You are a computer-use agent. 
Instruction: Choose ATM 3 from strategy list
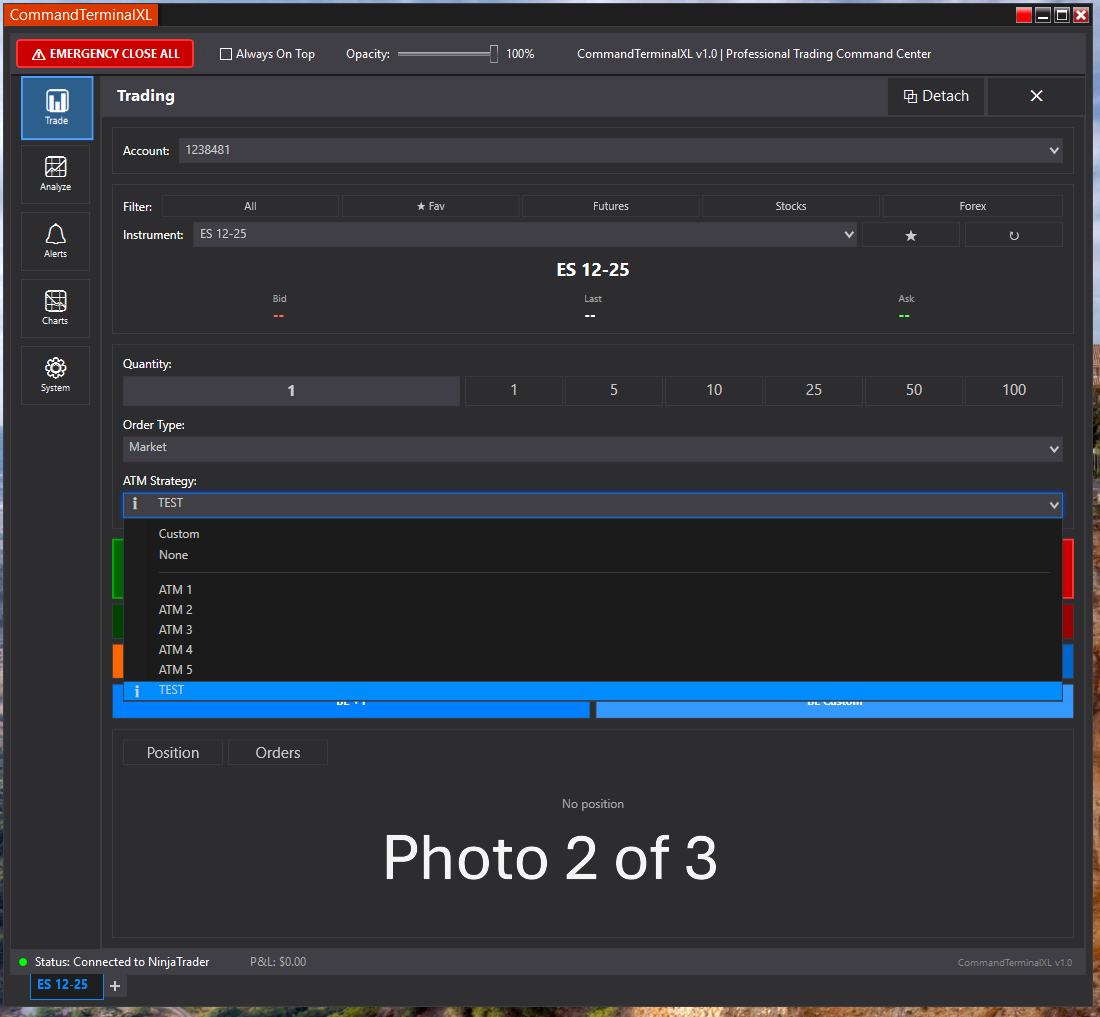coord(176,630)
